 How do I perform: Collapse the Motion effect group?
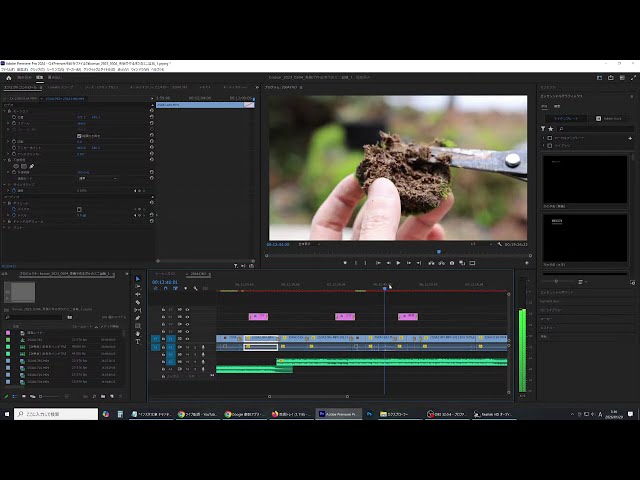point(5,111)
